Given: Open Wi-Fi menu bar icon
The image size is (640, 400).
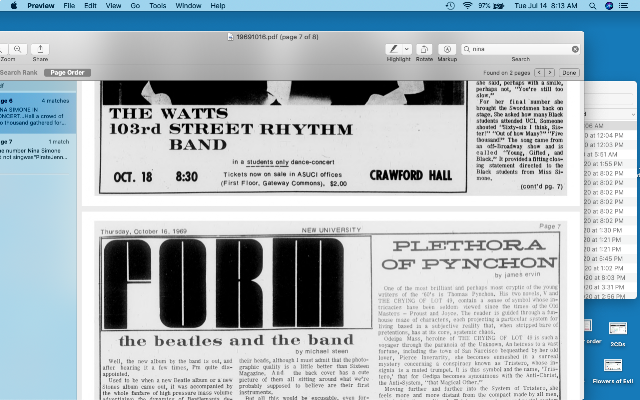Looking at the screenshot, I should coord(467,6).
